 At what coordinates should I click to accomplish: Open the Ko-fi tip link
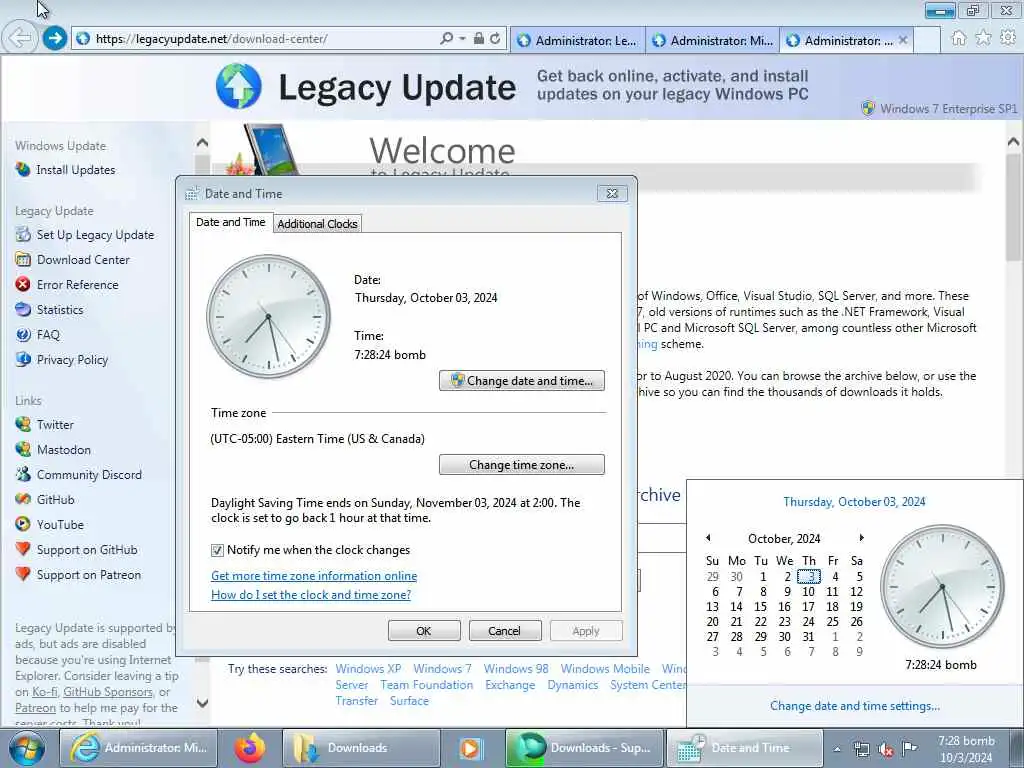44,692
